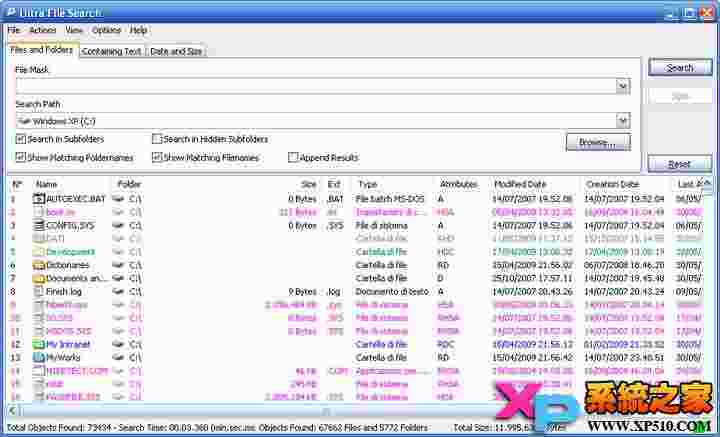Open the View menu
Screen dimensions: 720x437
point(74,30)
